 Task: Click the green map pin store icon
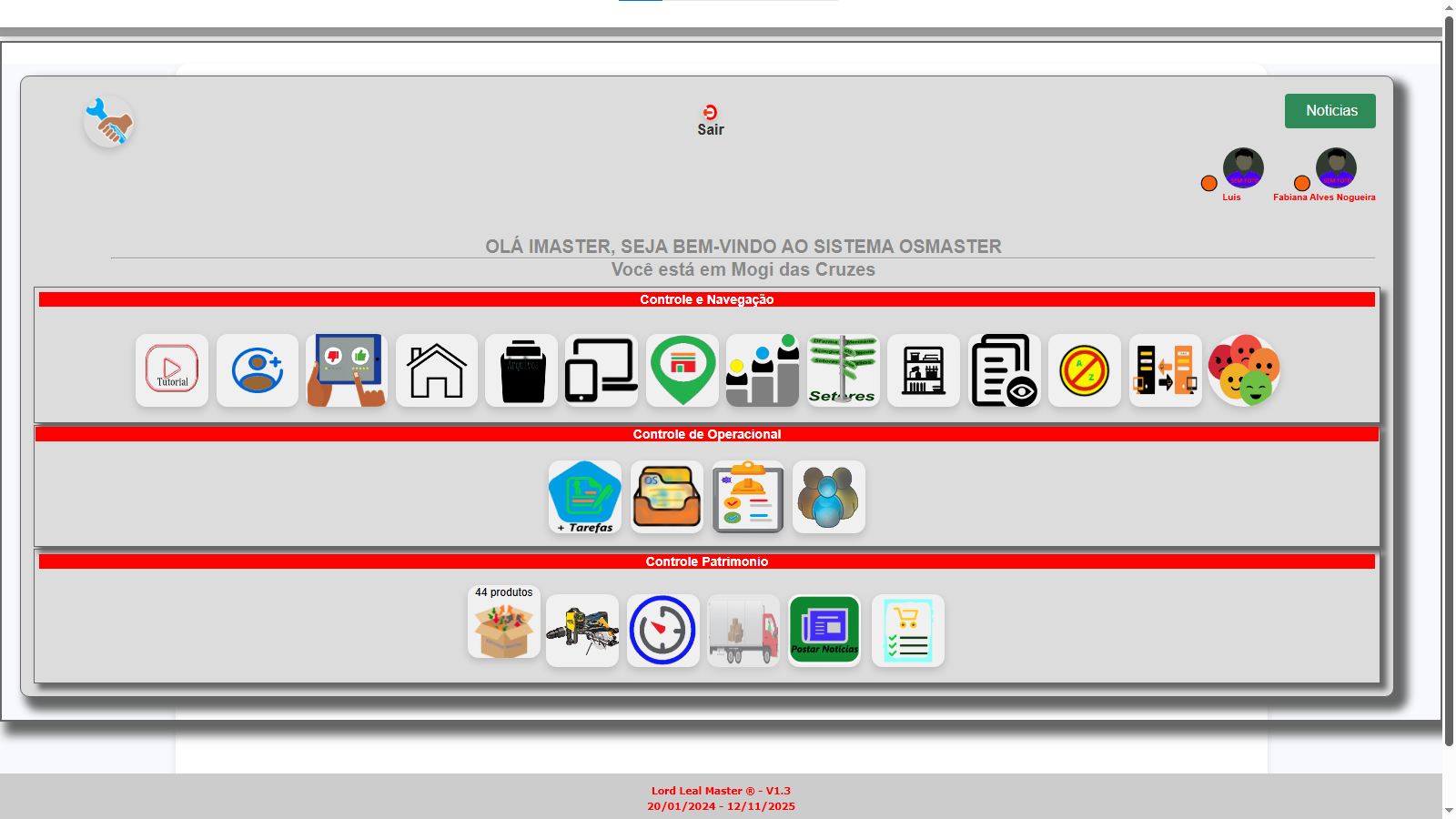point(682,370)
